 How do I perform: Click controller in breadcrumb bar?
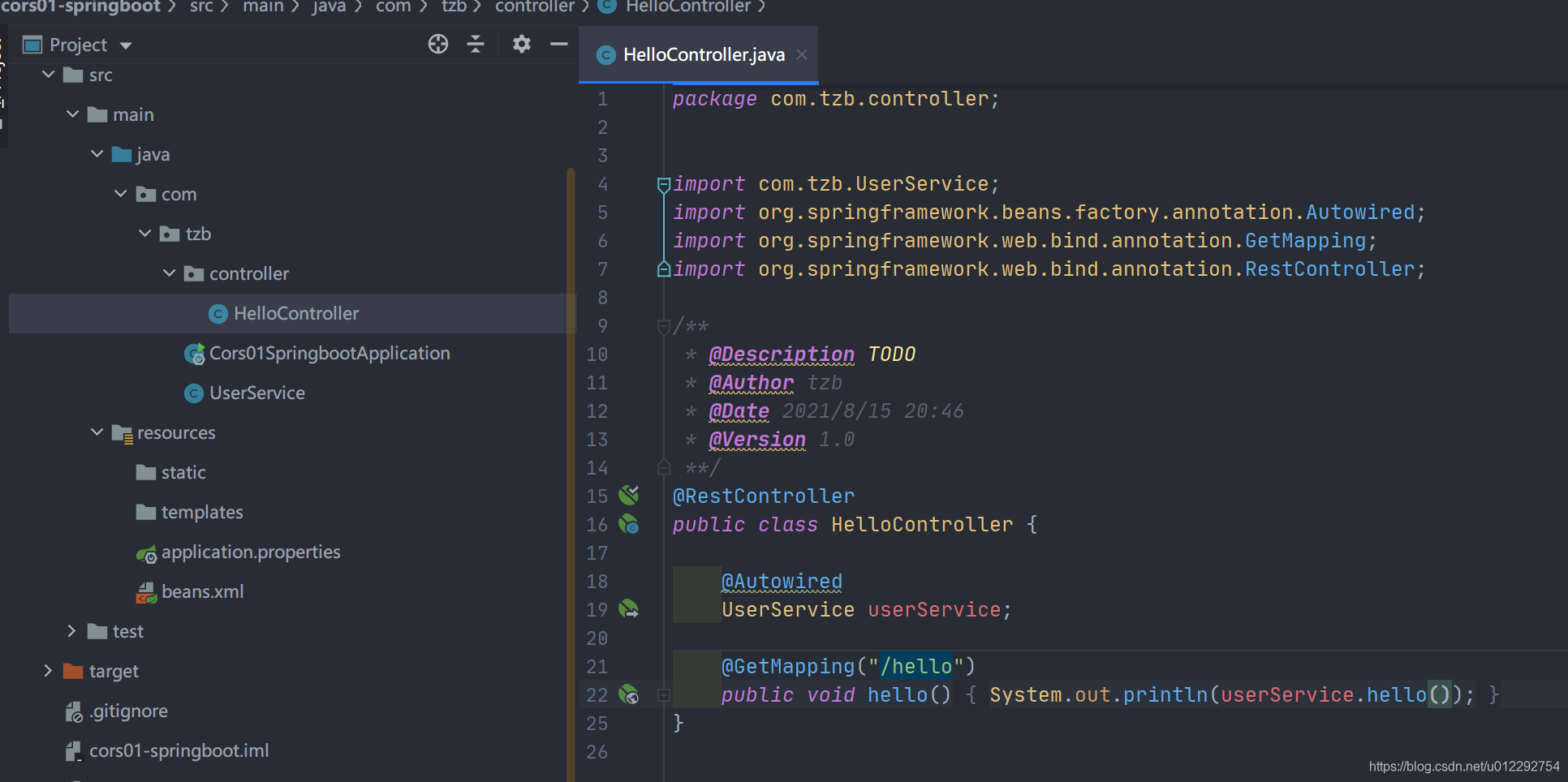pos(535,6)
